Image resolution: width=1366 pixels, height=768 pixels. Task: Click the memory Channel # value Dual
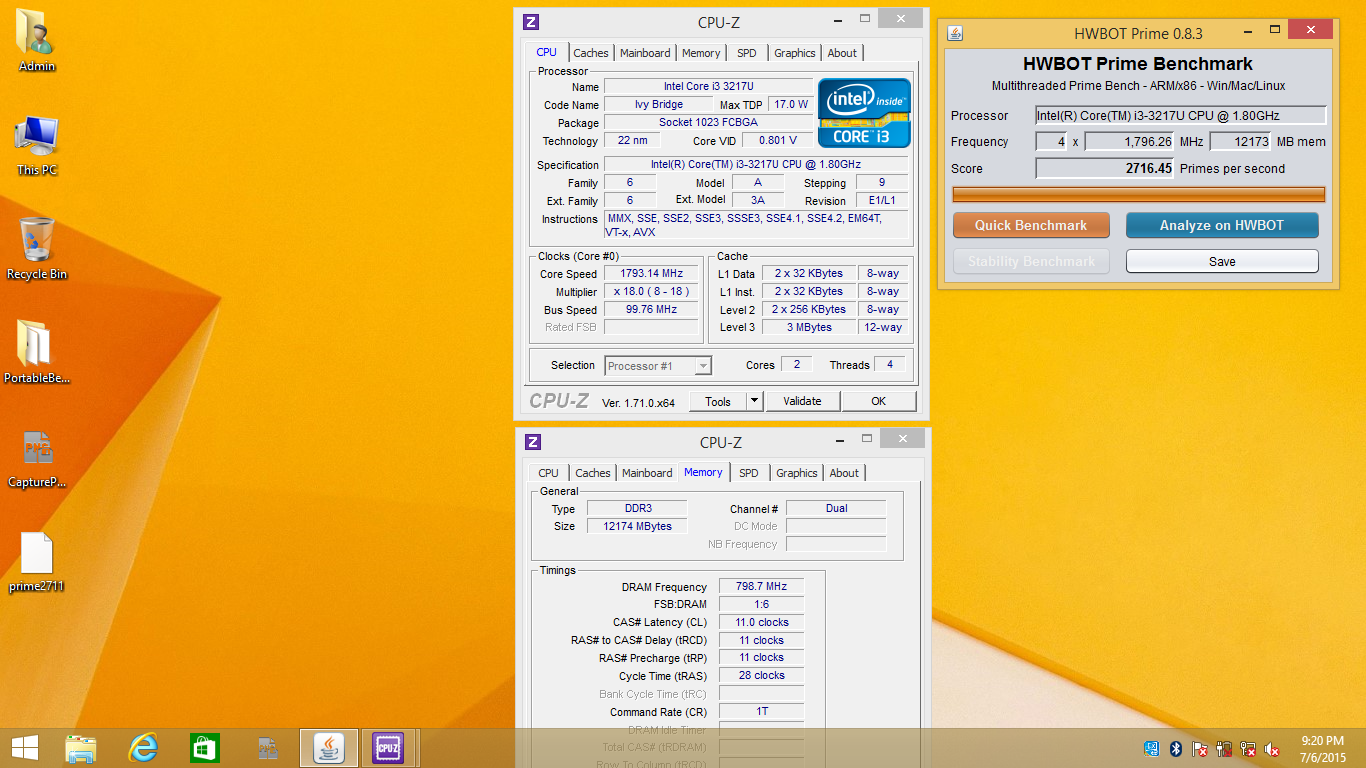[836, 508]
